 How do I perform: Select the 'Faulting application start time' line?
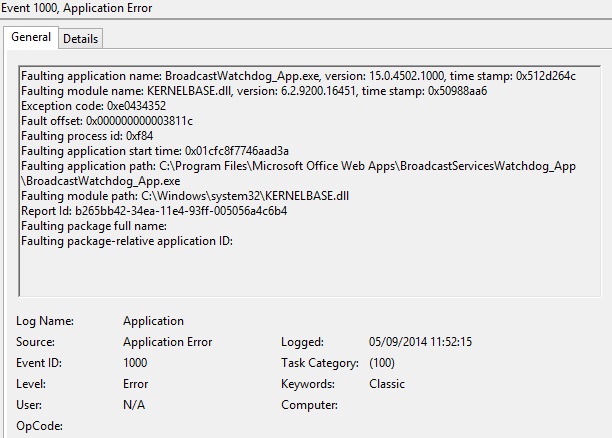click(x=155, y=151)
